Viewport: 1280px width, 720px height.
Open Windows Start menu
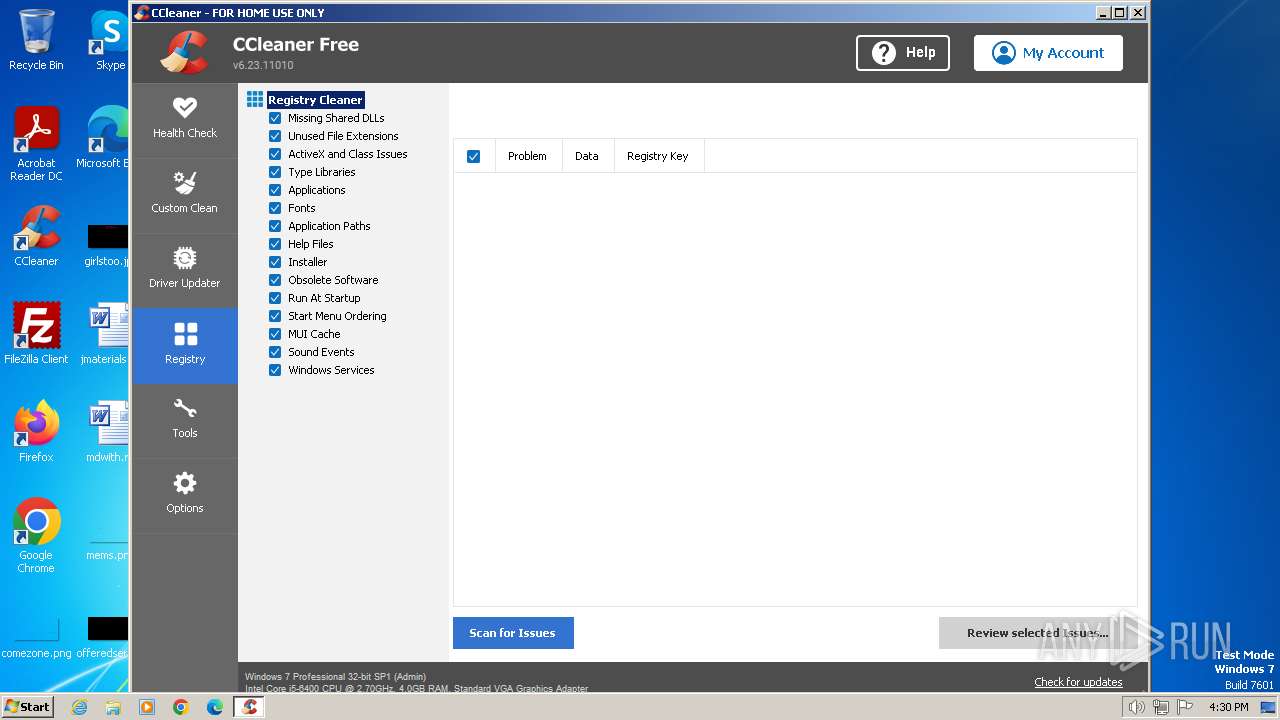point(27,707)
